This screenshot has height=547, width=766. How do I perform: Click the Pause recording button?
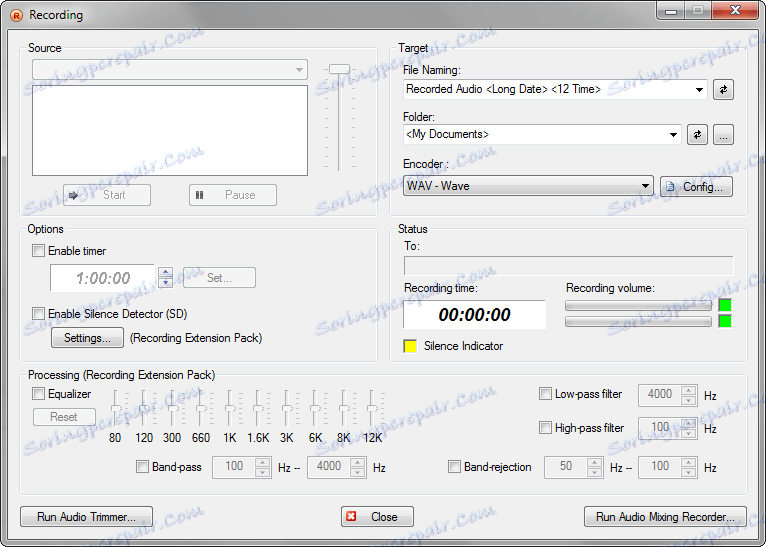(233, 195)
